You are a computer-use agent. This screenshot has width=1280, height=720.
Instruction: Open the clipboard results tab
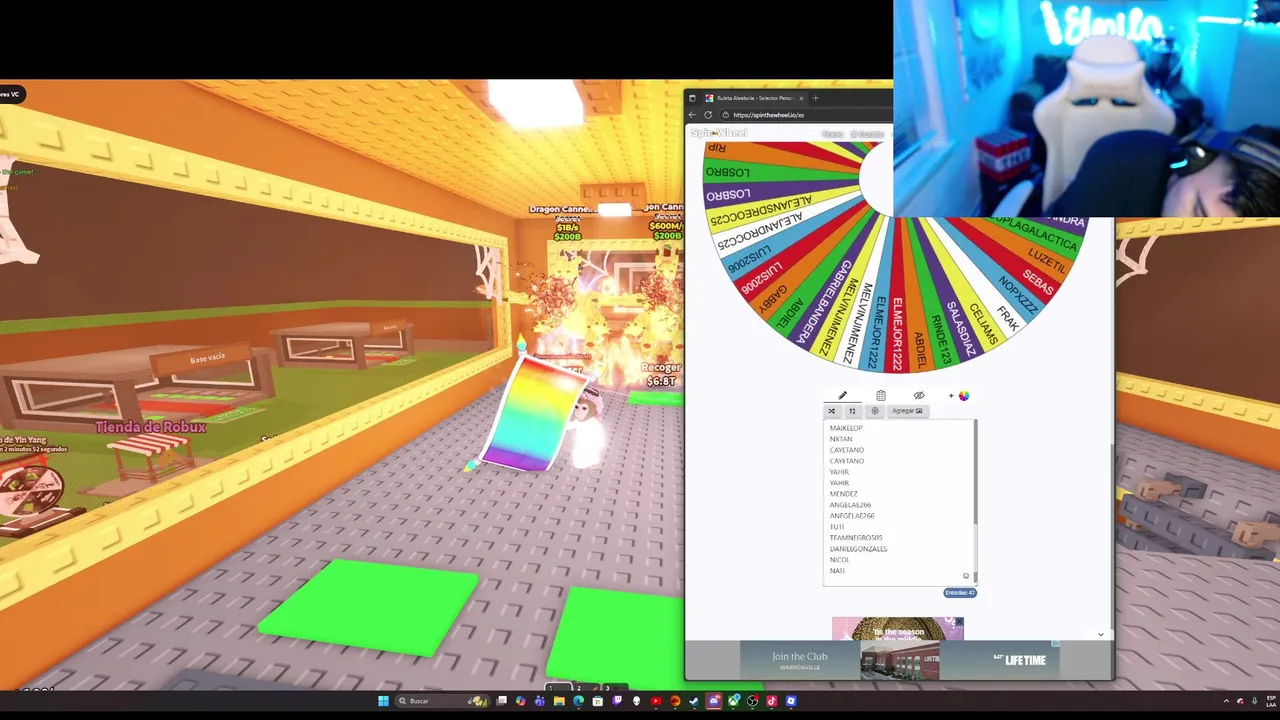click(880, 396)
